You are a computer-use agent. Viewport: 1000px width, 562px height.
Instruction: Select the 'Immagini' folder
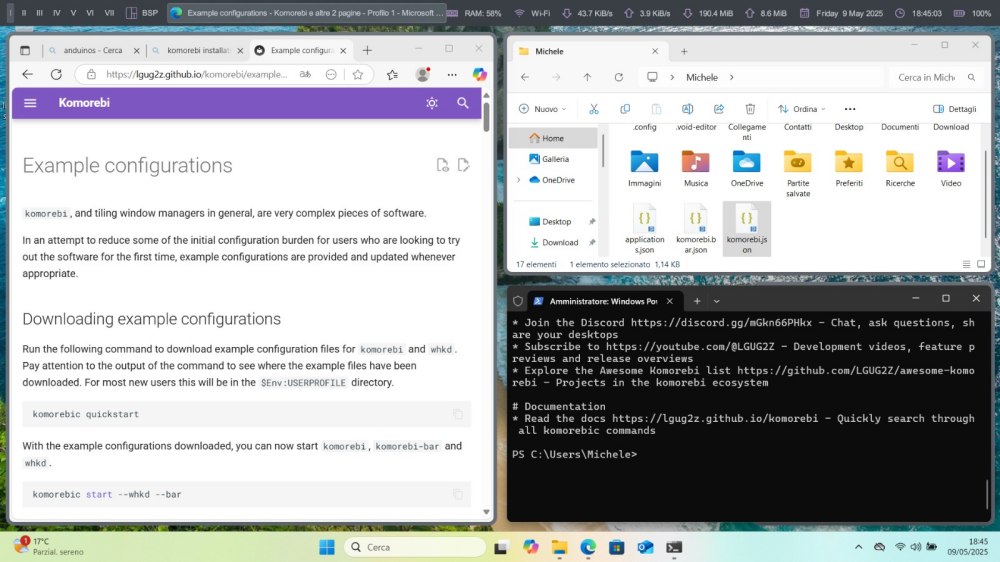[x=644, y=168]
